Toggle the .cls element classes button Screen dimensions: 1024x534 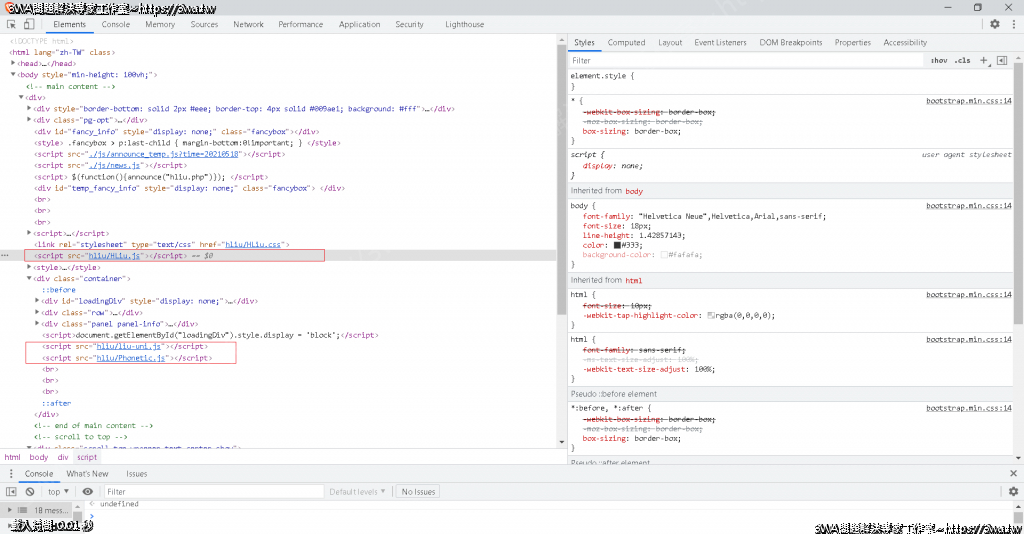[962, 61]
